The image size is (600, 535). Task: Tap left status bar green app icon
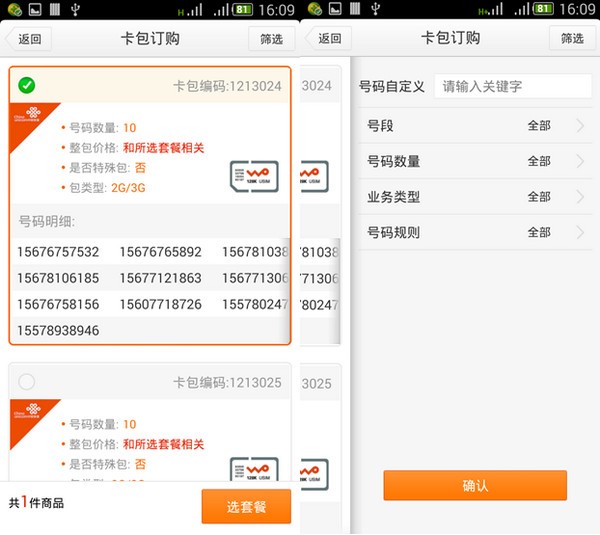coord(15,9)
